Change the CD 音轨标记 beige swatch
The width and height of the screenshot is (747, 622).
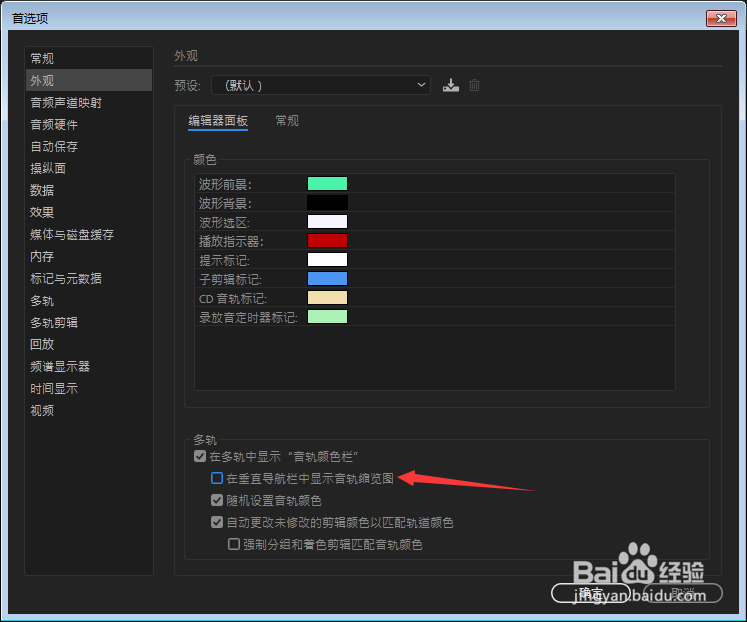pyautogui.click(x=327, y=298)
